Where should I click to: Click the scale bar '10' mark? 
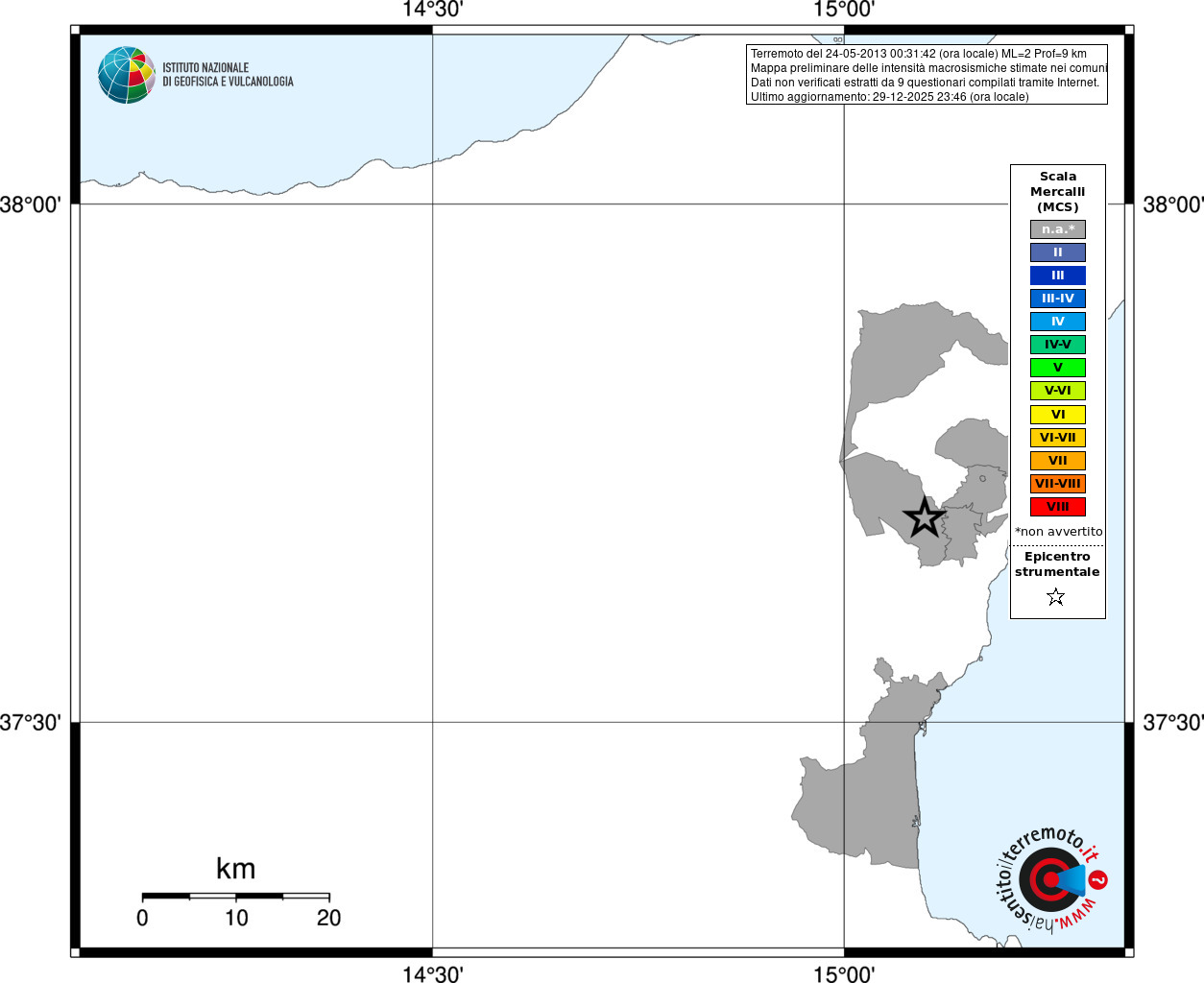tap(236, 918)
